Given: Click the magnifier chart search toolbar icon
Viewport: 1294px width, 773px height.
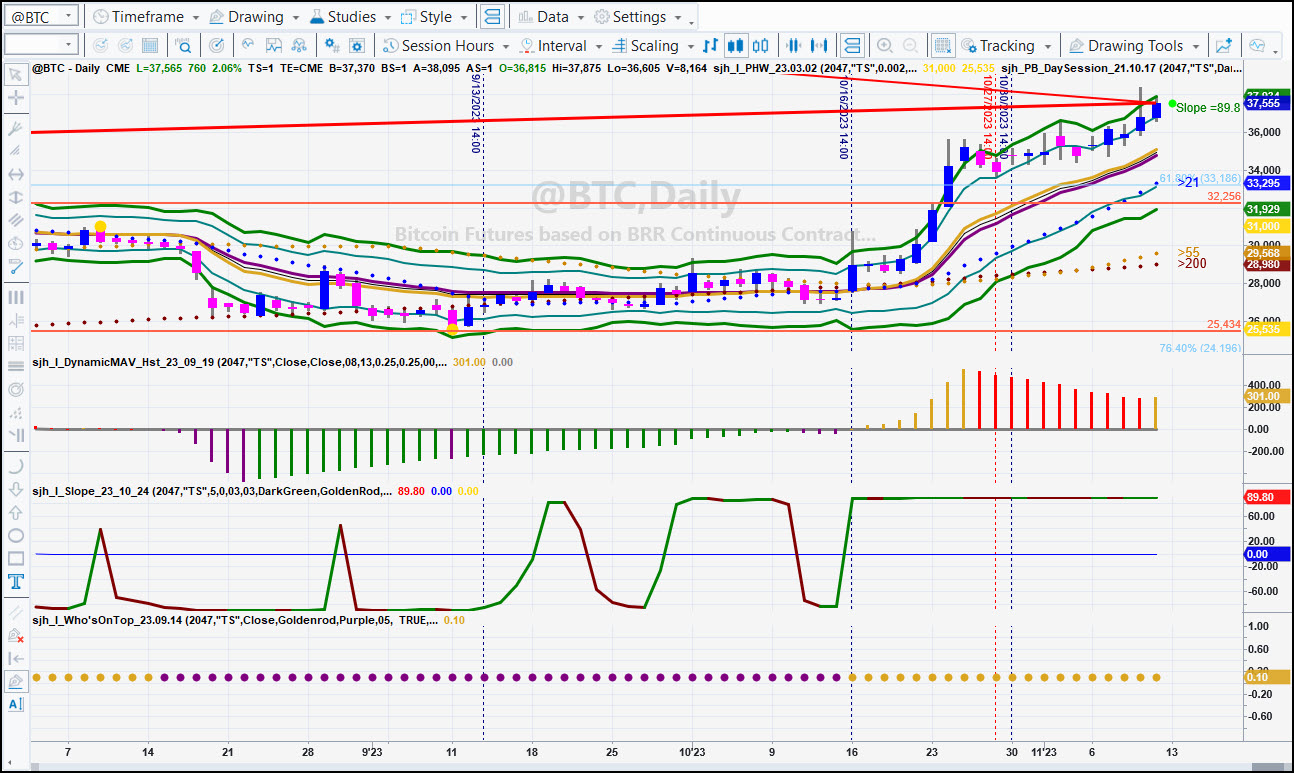Looking at the screenshot, I should pos(185,46).
